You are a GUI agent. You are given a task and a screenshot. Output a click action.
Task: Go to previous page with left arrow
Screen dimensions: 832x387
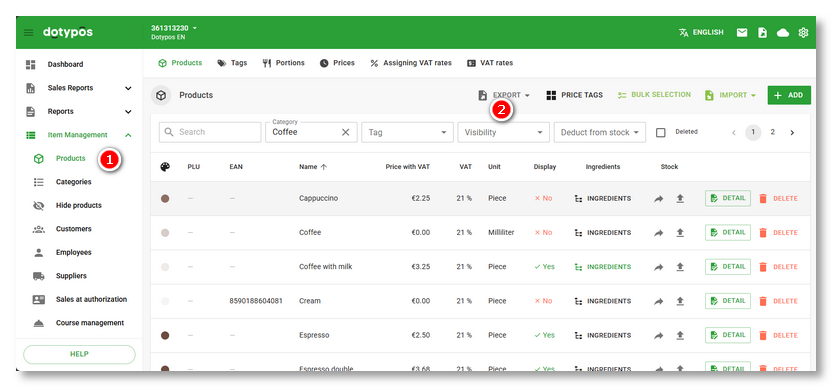click(734, 133)
